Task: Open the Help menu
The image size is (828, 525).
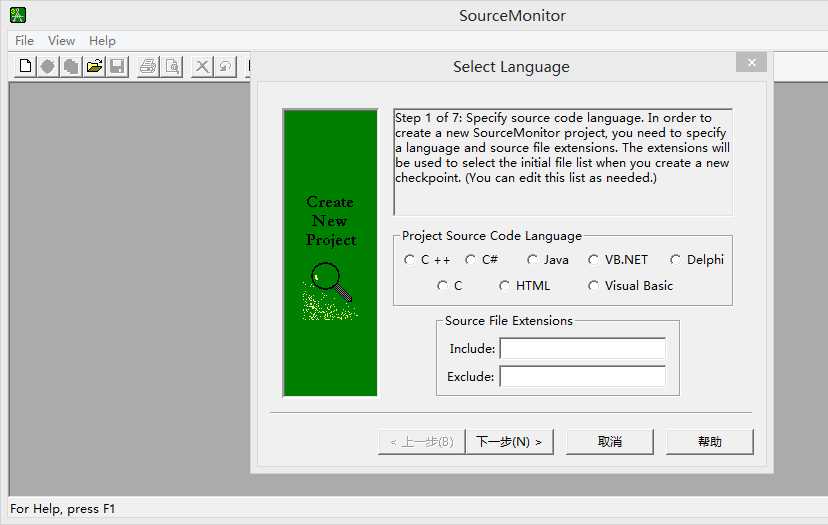Action: pos(102,41)
